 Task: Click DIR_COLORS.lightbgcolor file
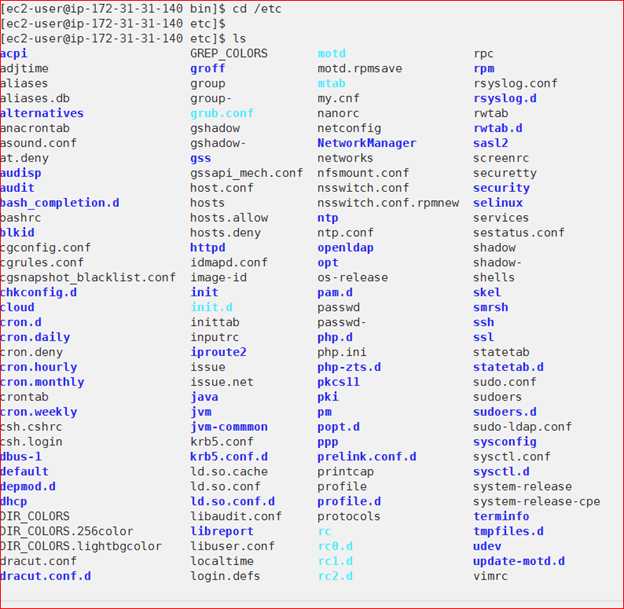(81, 546)
